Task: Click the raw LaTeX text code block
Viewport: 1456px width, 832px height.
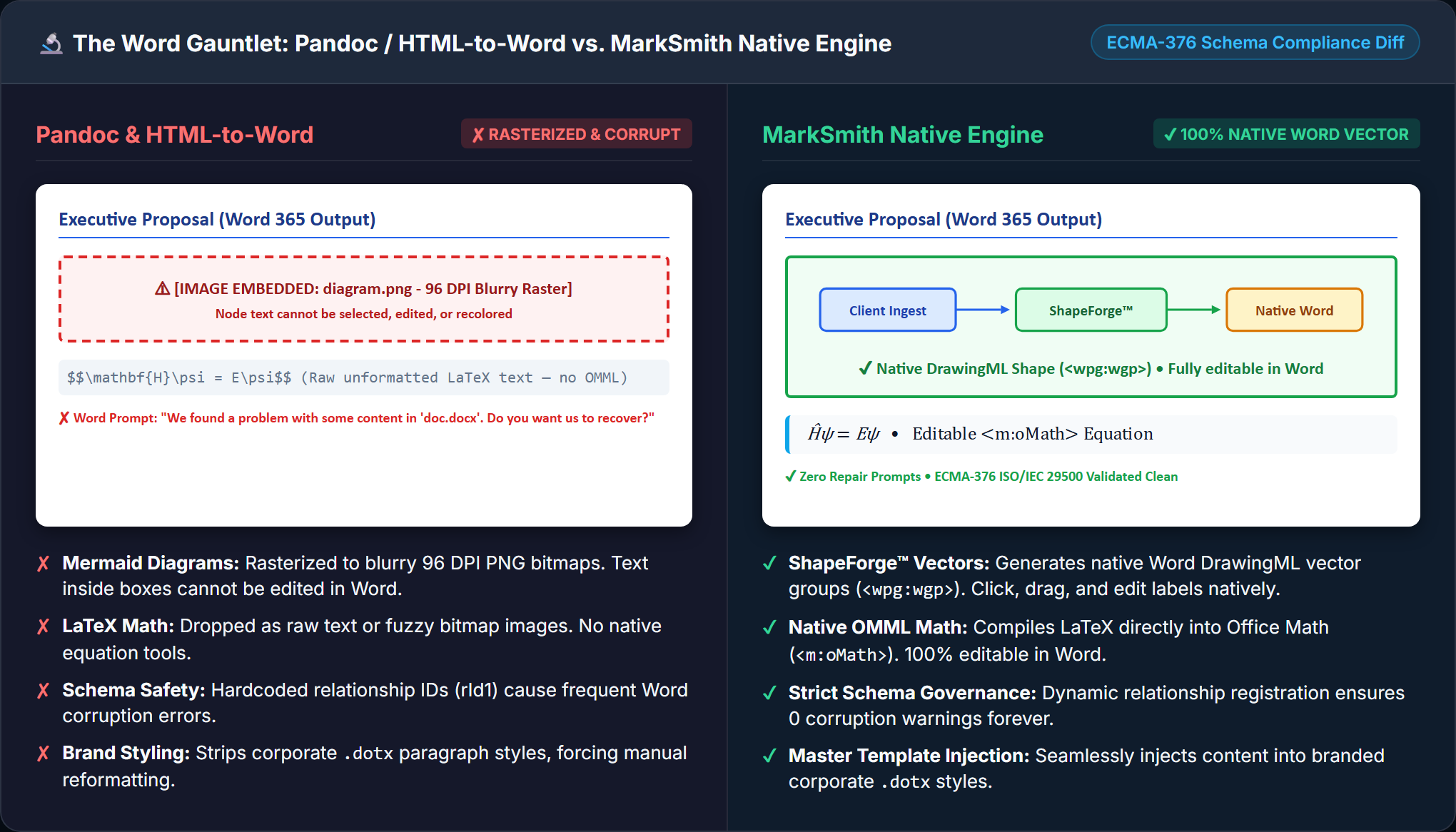Action: tap(364, 377)
